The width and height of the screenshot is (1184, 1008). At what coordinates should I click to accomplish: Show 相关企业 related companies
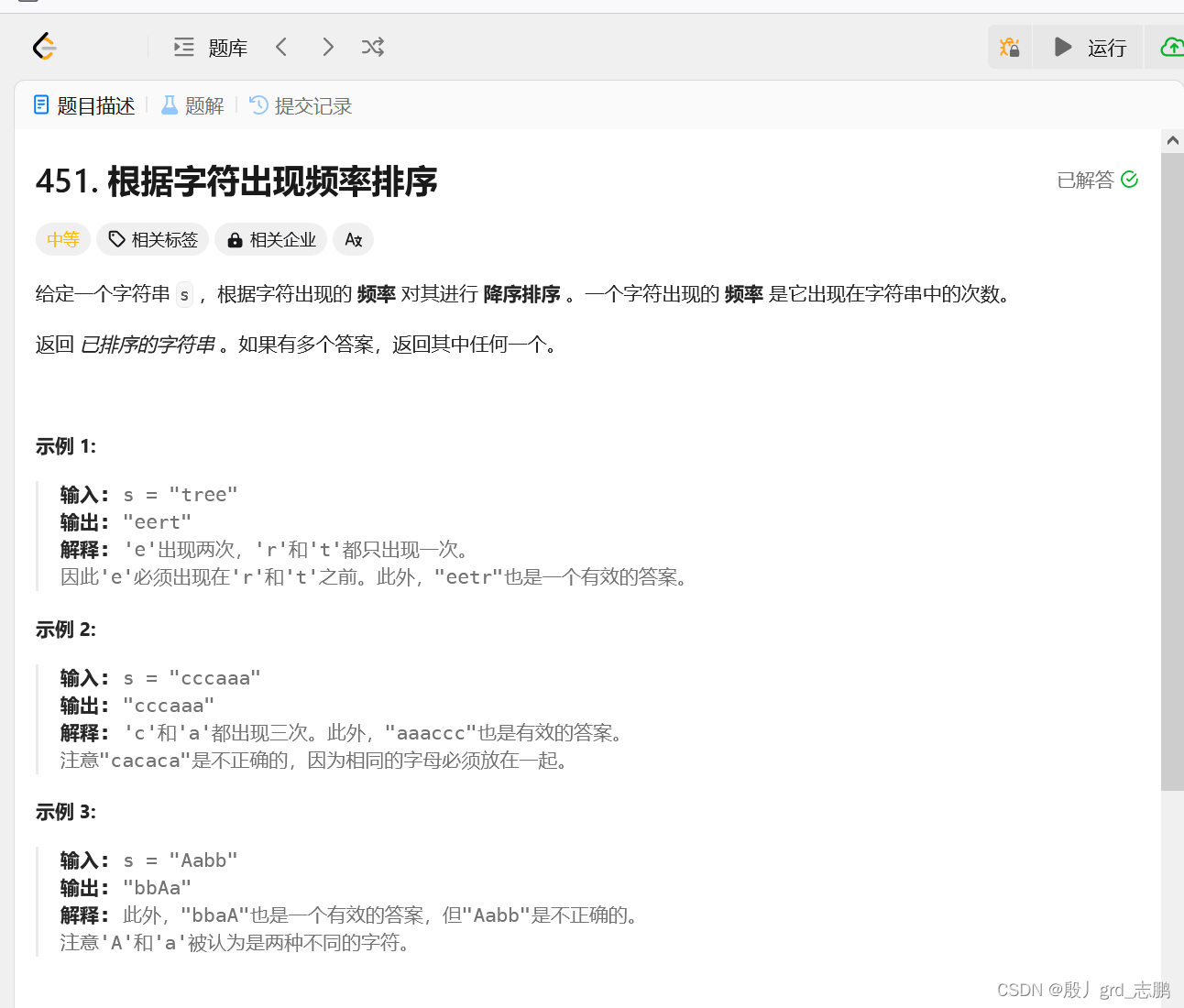click(x=271, y=240)
